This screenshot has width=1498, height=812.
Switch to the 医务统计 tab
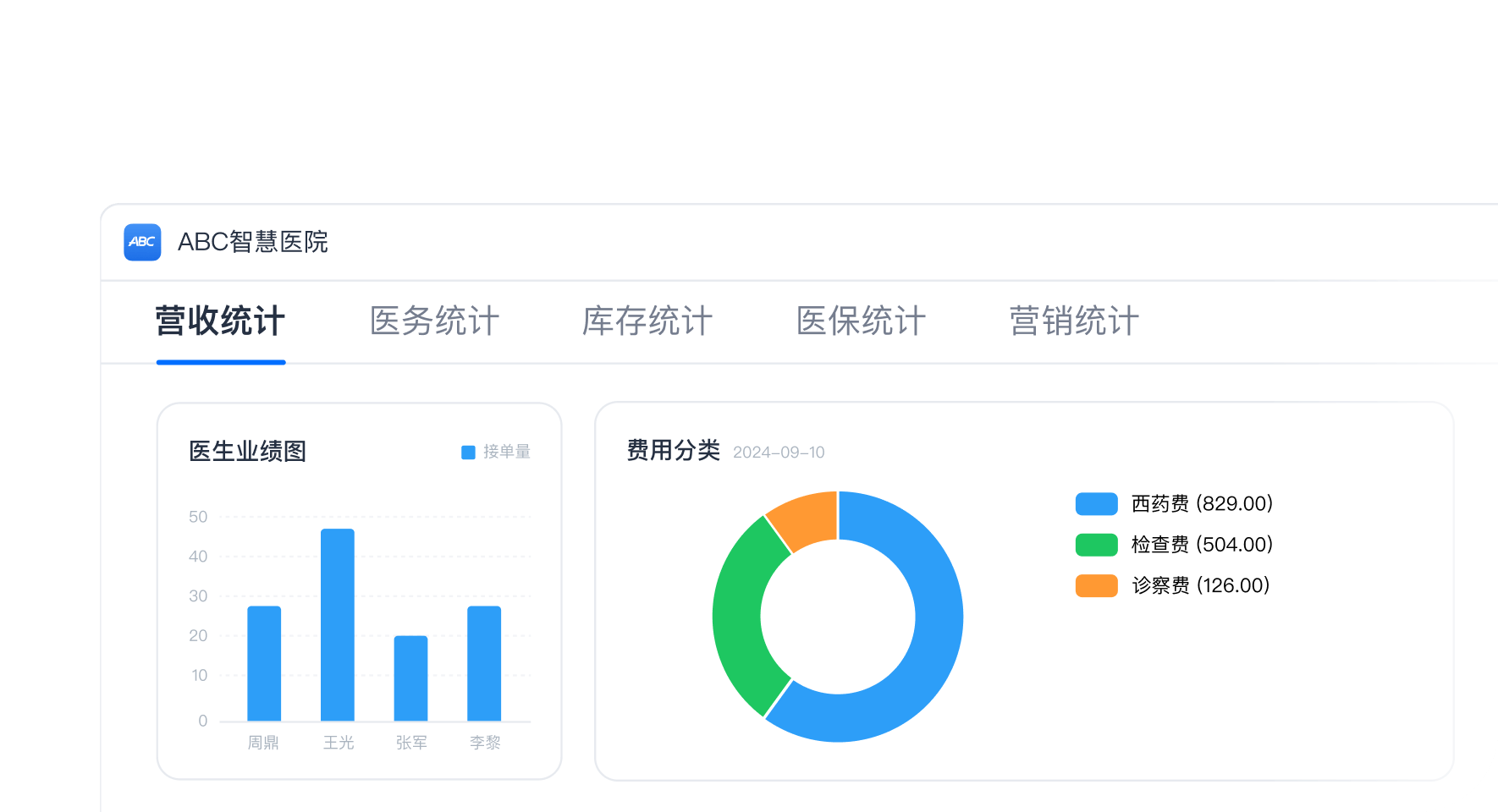[x=433, y=322]
